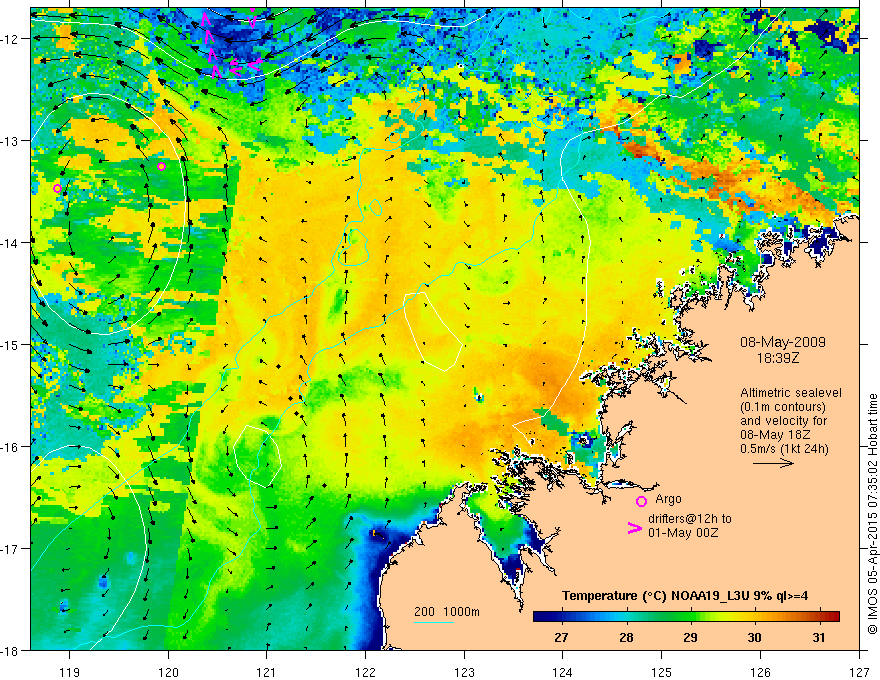Click the longitude axis label 121
The image size is (880, 680).
point(267,672)
